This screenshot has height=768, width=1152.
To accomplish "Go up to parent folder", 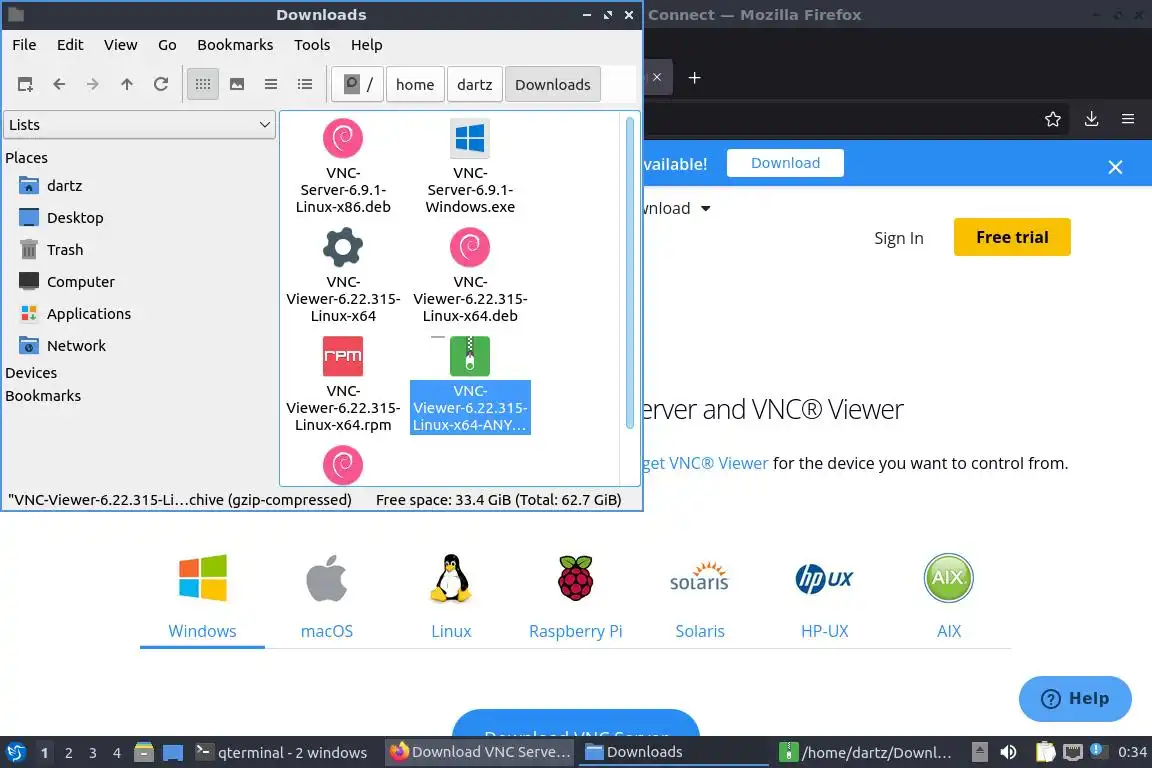I will pos(127,85).
